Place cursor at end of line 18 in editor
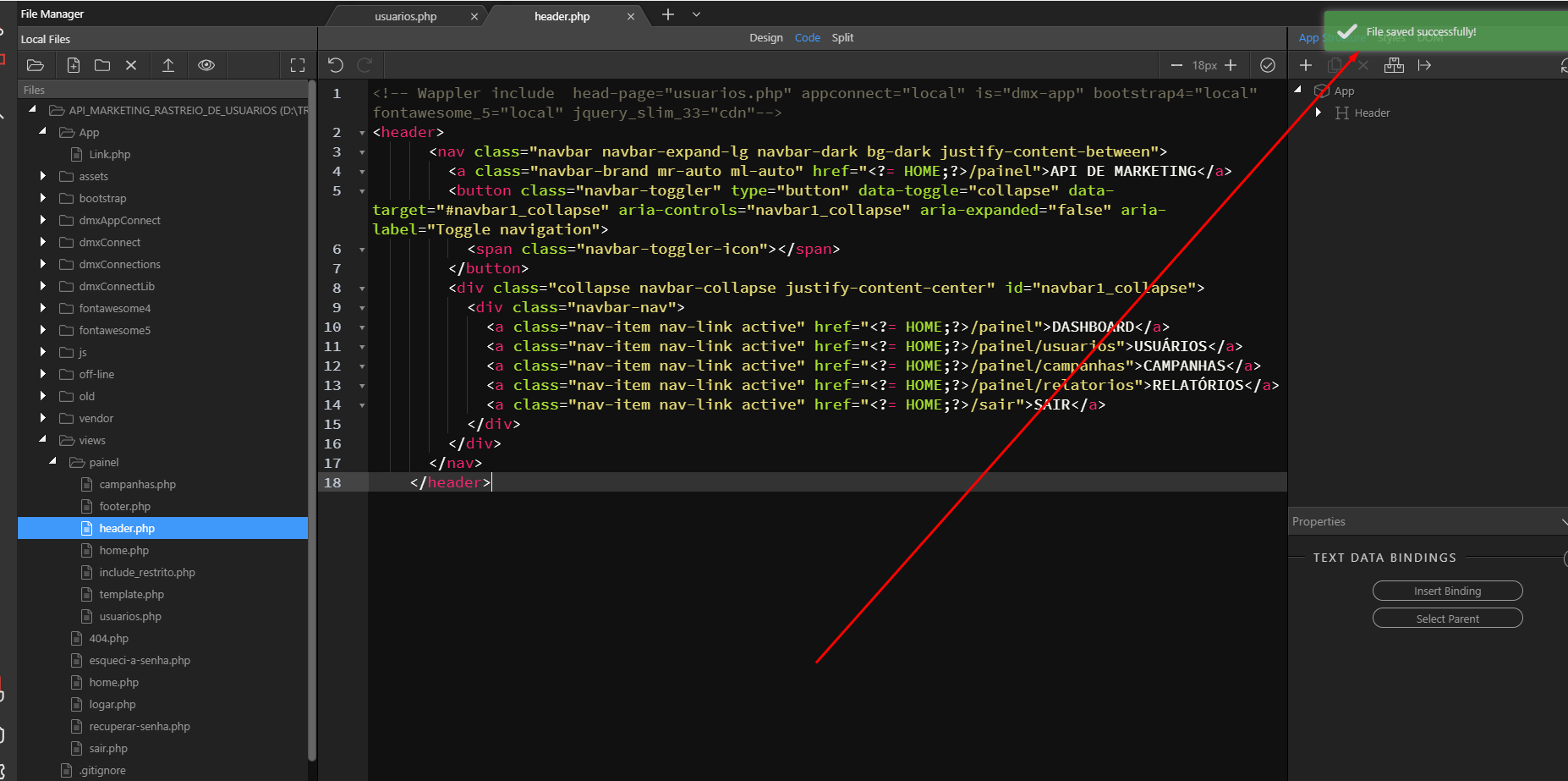 [492, 482]
